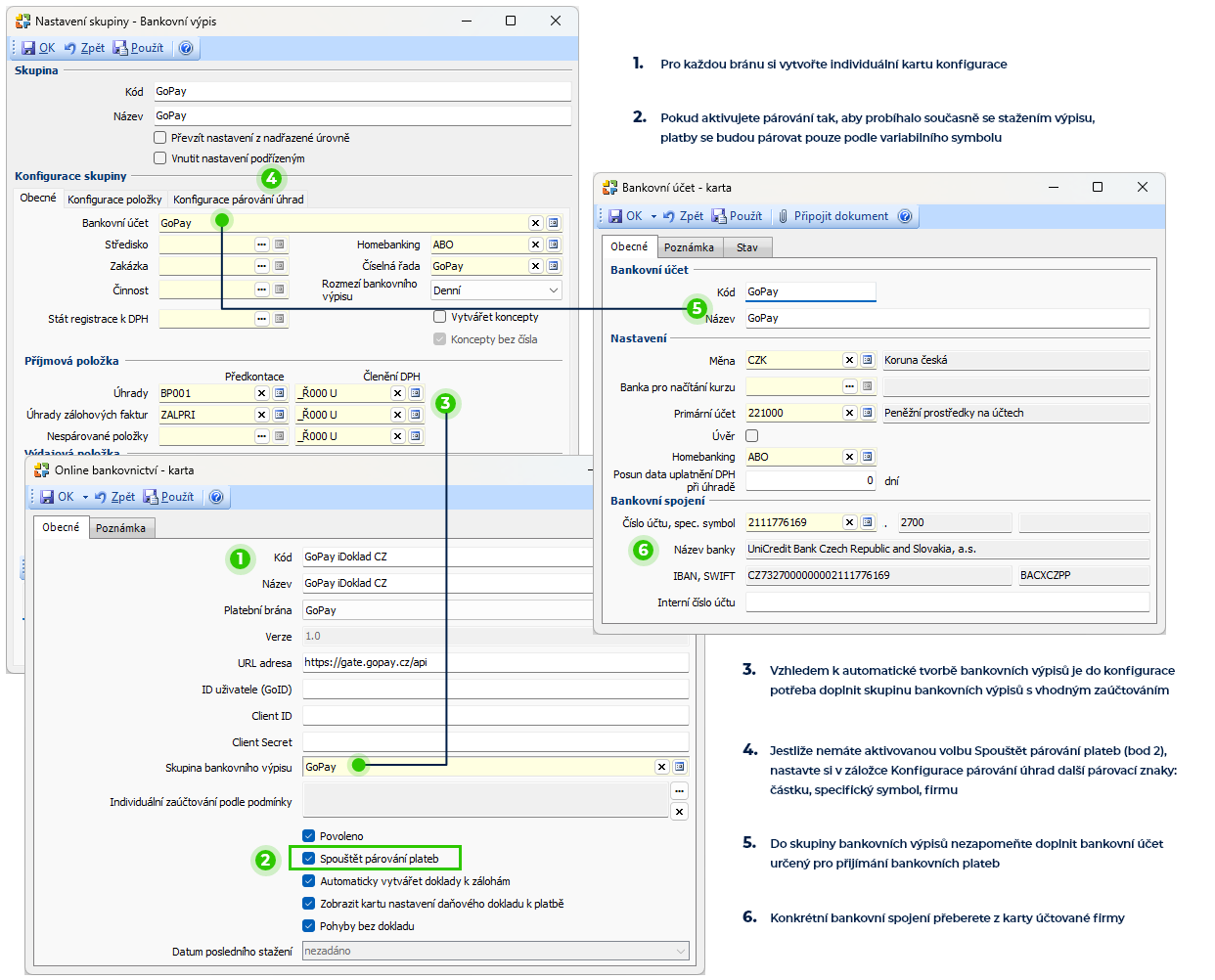Screen dimensions: 1215x980
Task: Toggle Vytvářet koncepty checkbox
Action: point(439,317)
